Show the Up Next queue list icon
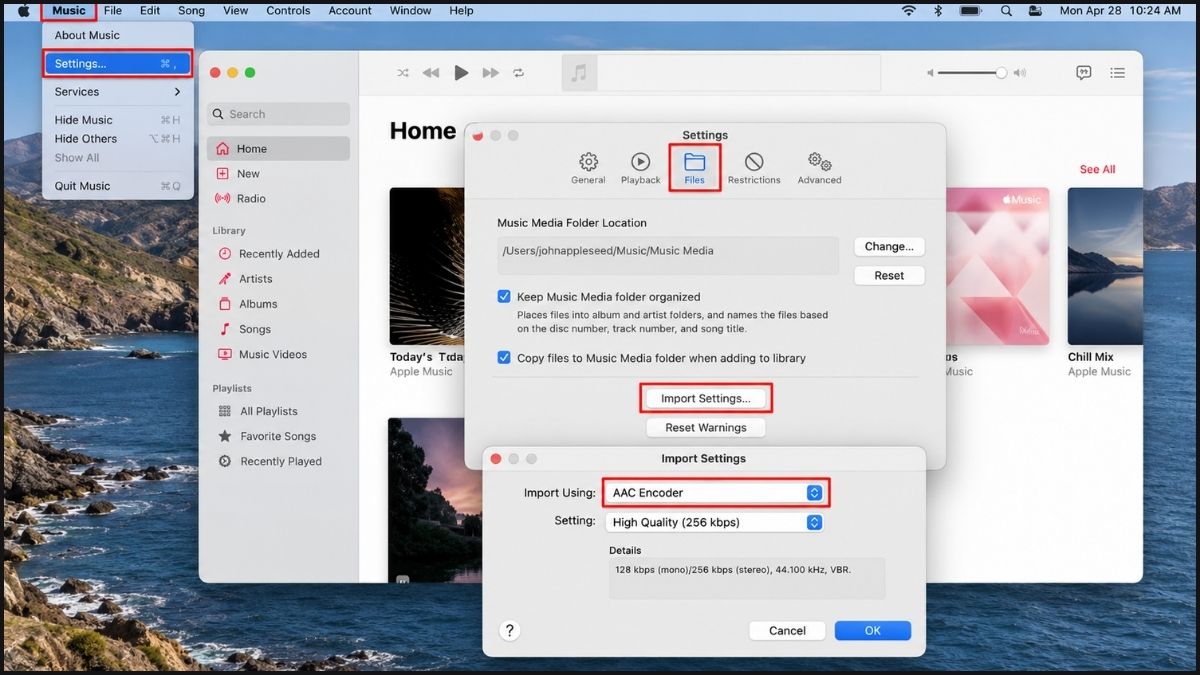The width and height of the screenshot is (1200, 675). pyautogui.click(x=1118, y=73)
